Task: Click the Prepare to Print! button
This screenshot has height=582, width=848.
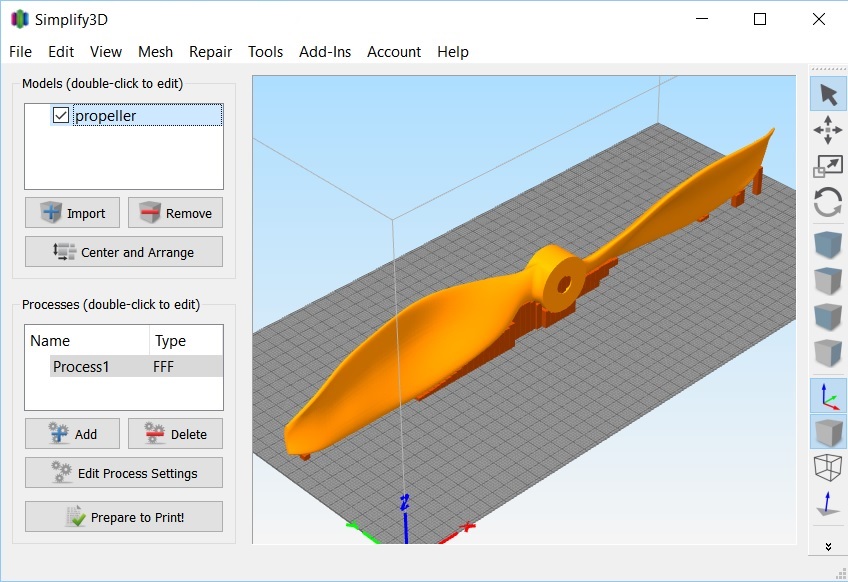Action: click(x=124, y=517)
